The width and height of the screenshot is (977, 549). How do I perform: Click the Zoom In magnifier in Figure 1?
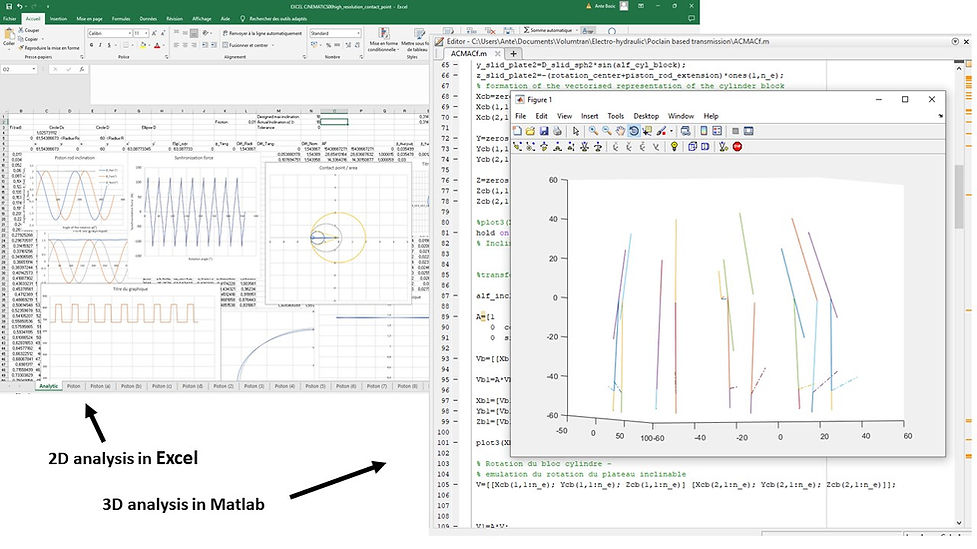[593, 131]
